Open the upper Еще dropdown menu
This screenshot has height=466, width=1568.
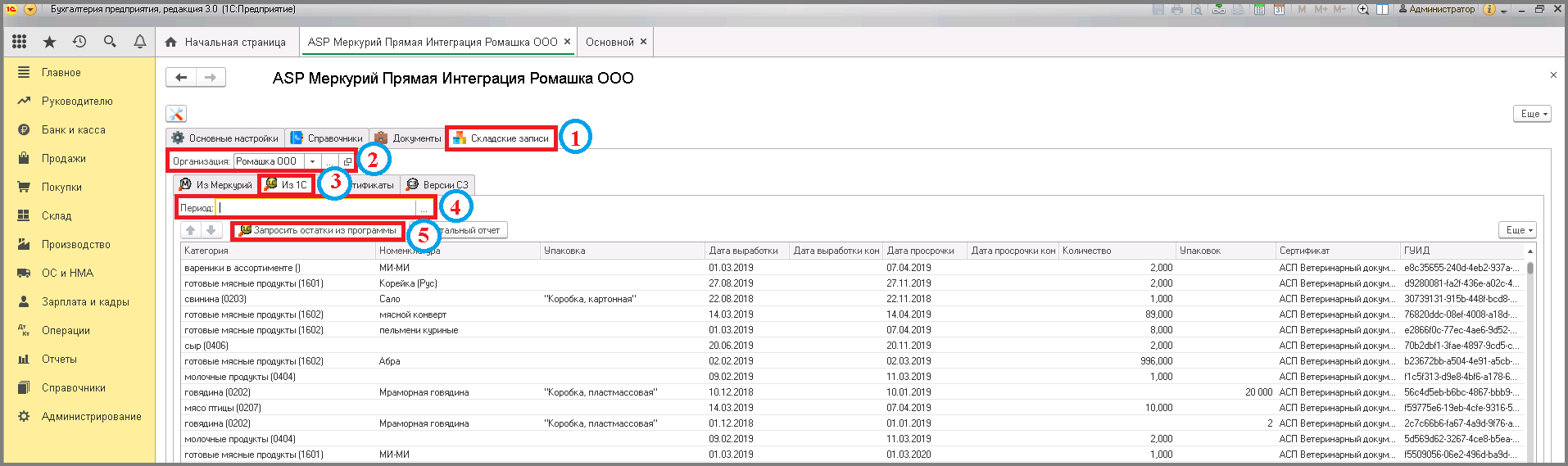click(1532, 114)
